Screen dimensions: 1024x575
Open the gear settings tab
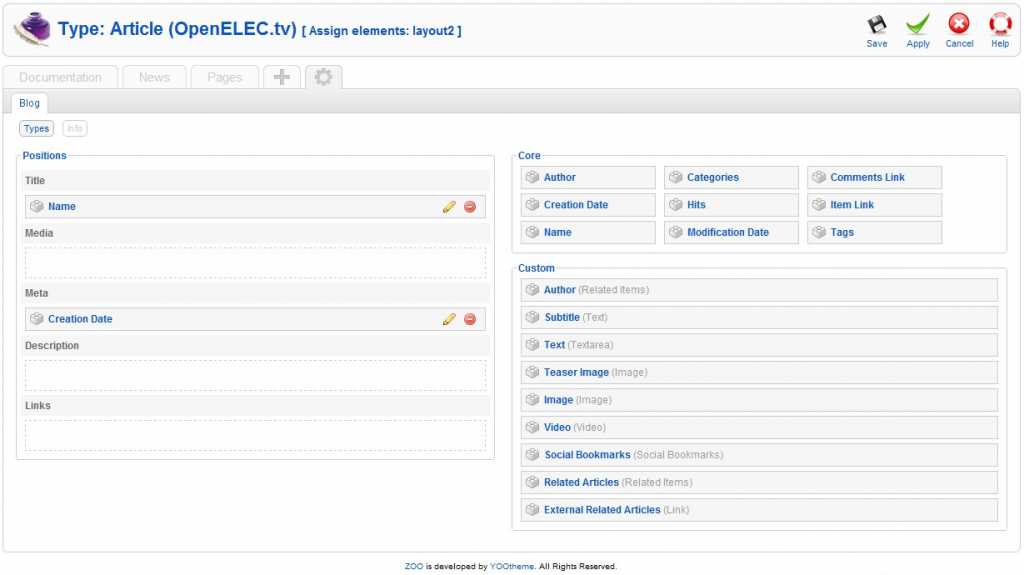click(323, 77)
